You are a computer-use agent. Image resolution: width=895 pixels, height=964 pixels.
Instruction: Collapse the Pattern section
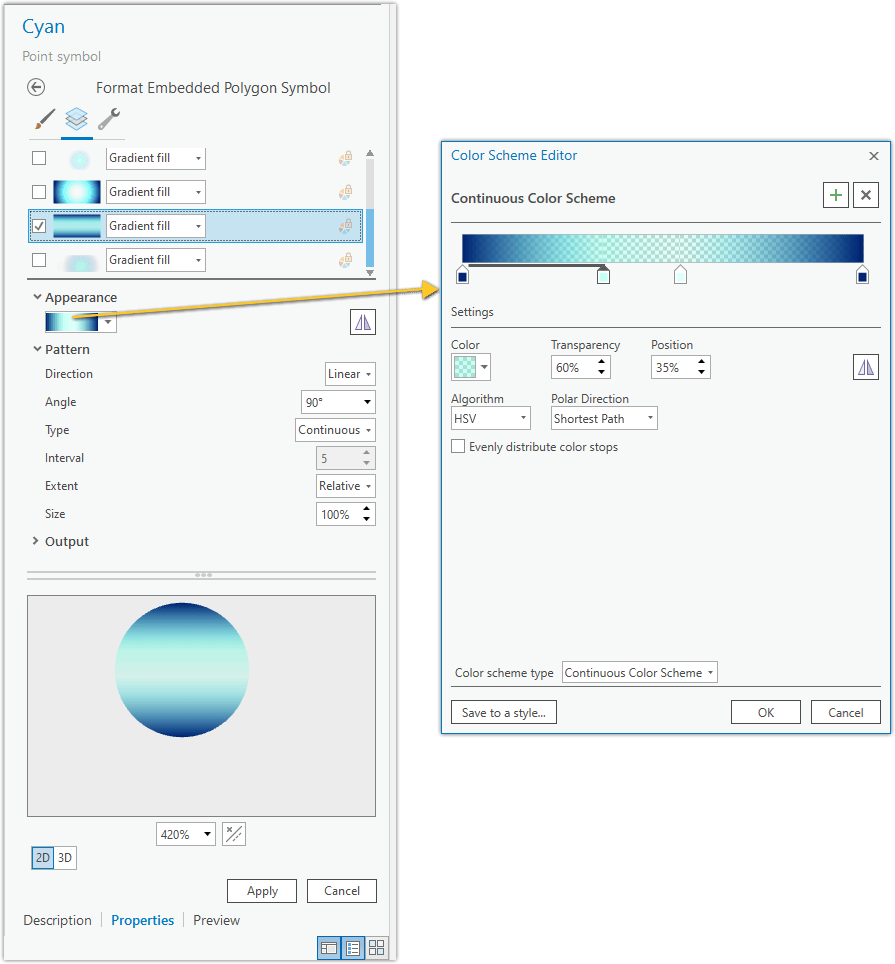pyautogui.click(x=37, y=349)
